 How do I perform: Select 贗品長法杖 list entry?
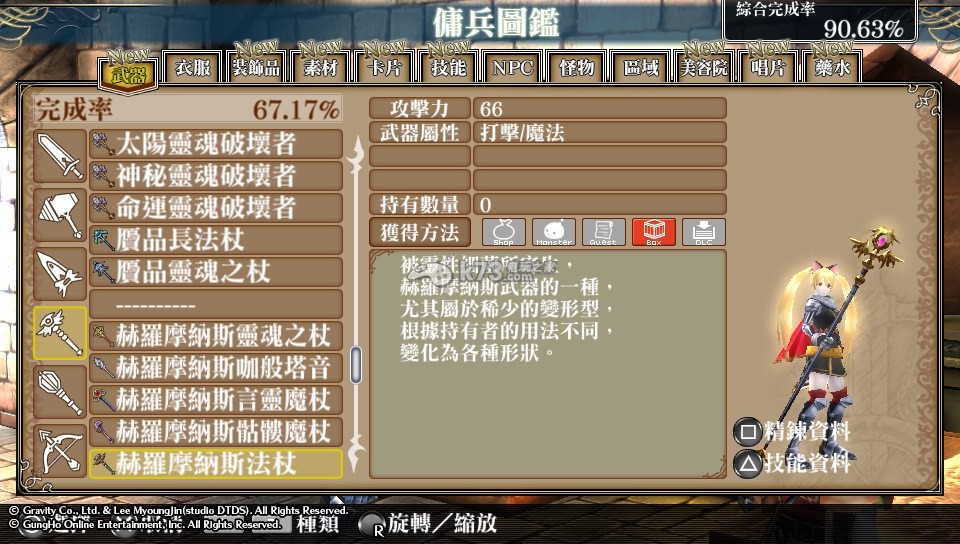pyautogui.click(x=216, y=240)
